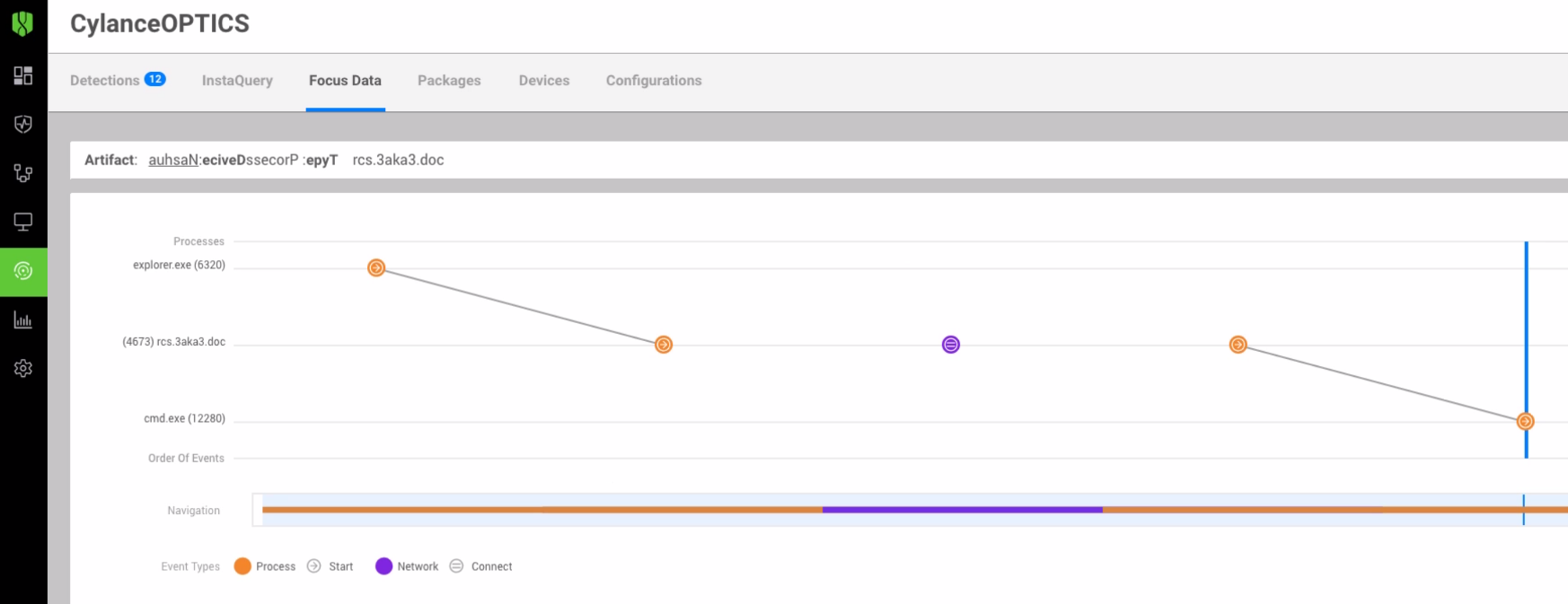The image size is (1568, 604).
Task: Click cmd.exe (12280) process label
Action: (184, 418)
